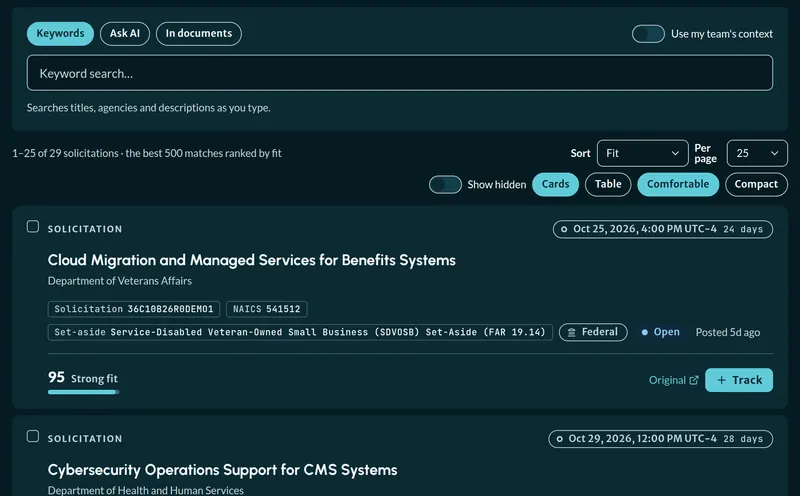The width and height of the screenshot is (800, 496).
Task: Click the plus icon on Track button
Action: (x=721, y=380)
